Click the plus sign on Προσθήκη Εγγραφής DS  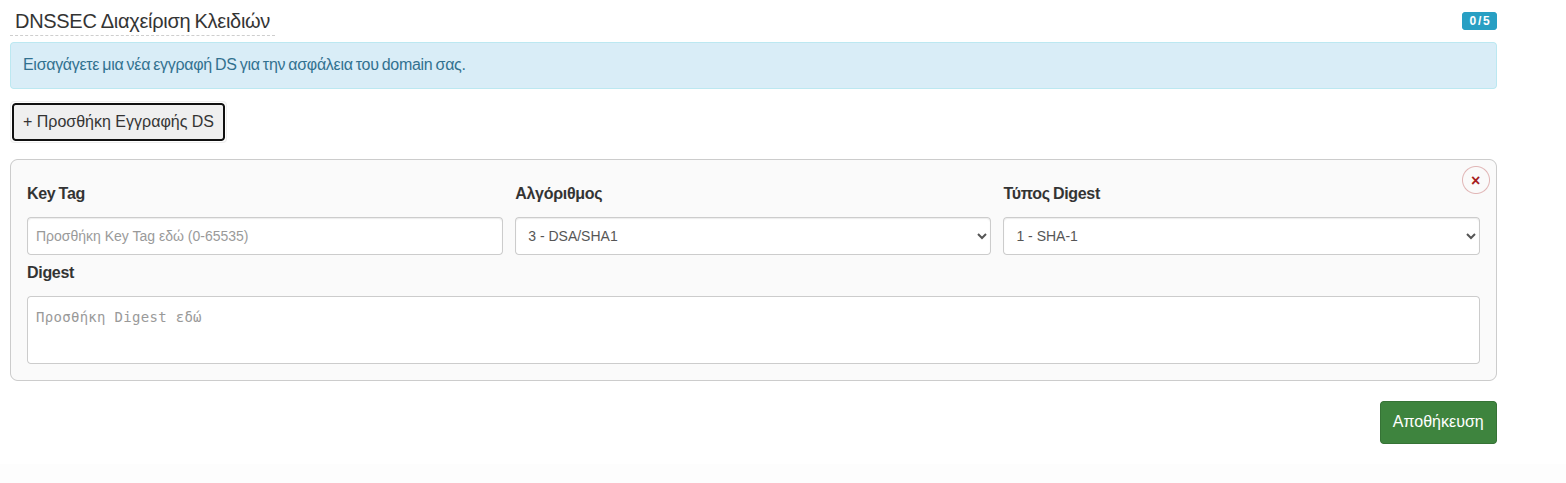tap(28, 121)
